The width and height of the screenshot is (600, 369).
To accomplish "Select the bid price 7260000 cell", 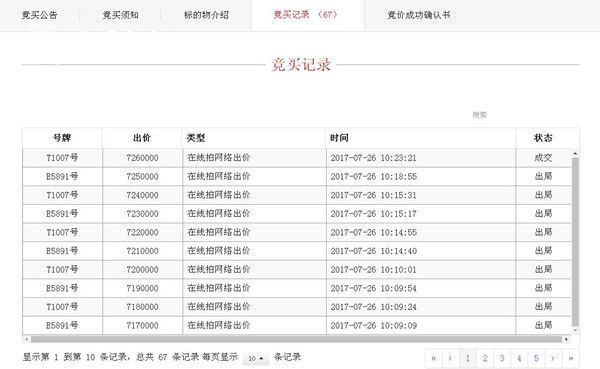I will [142, 158].
